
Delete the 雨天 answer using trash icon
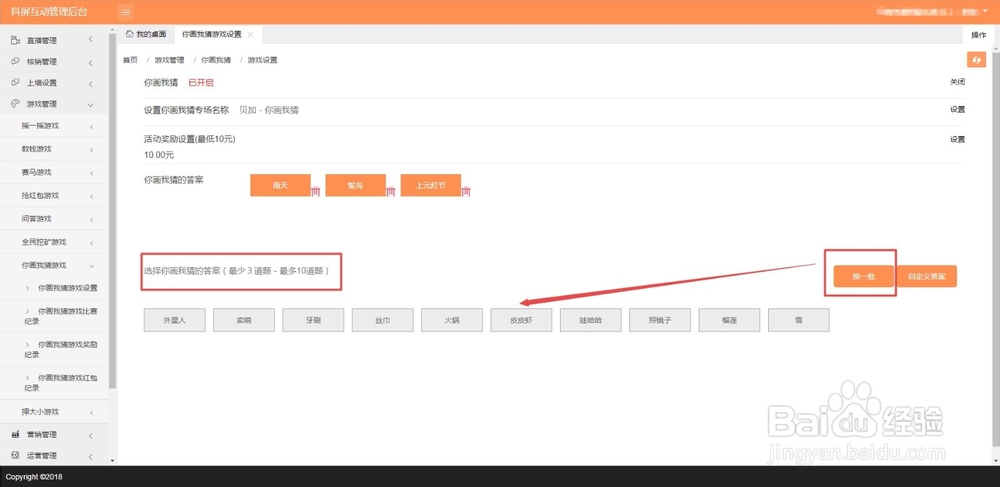316,191
